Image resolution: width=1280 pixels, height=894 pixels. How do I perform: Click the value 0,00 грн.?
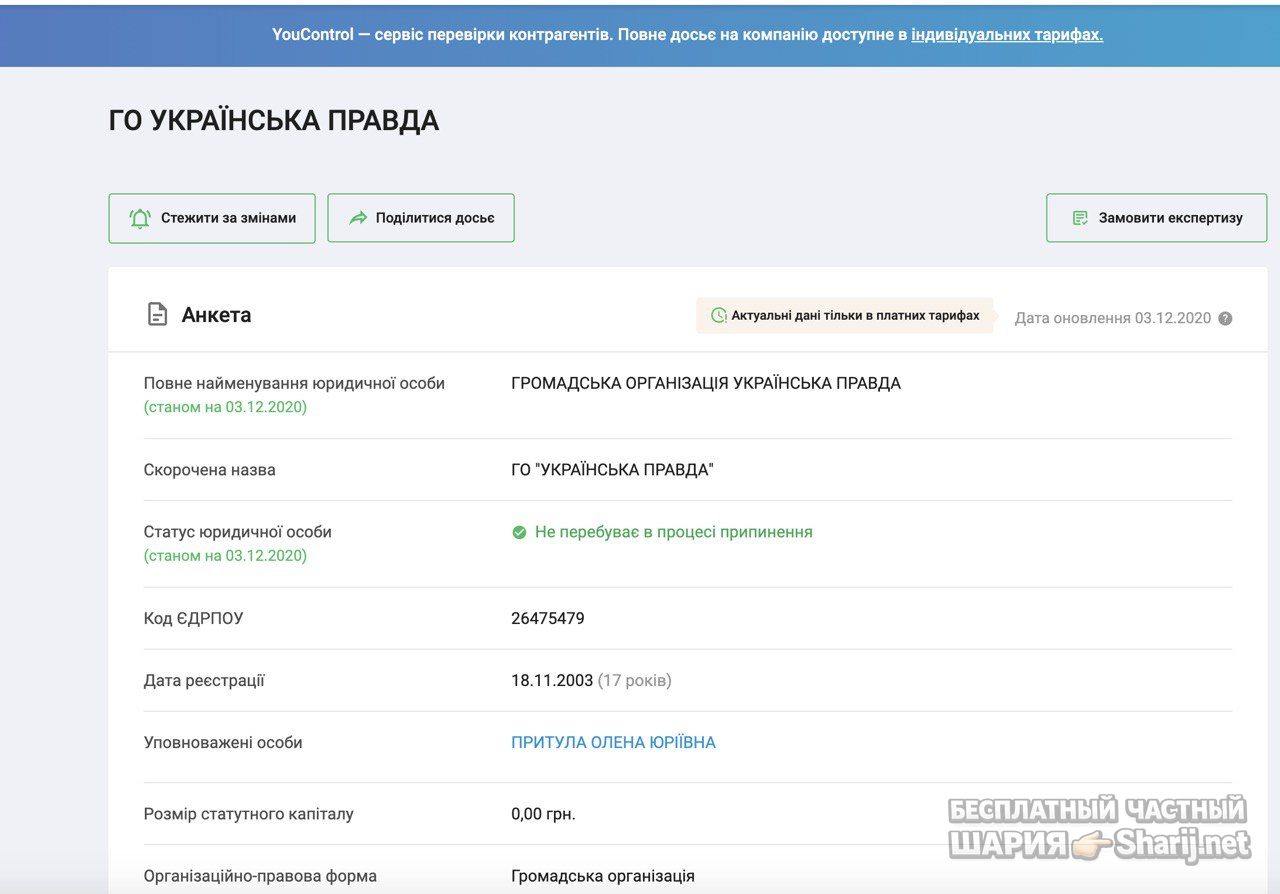click(543, 815)
